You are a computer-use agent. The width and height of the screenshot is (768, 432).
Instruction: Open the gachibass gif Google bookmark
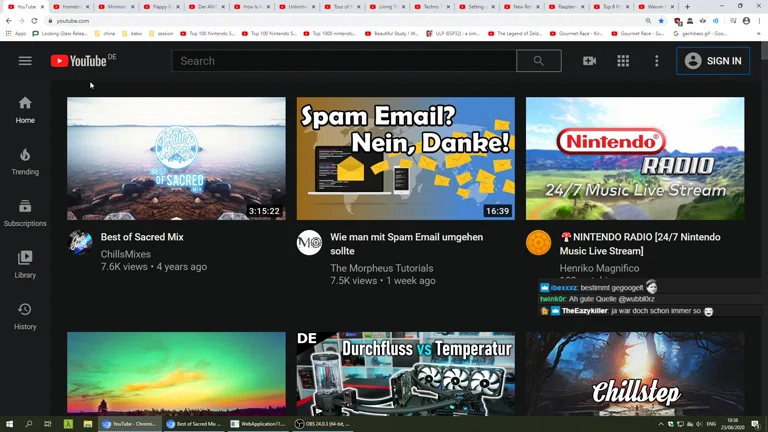[700, 34]
